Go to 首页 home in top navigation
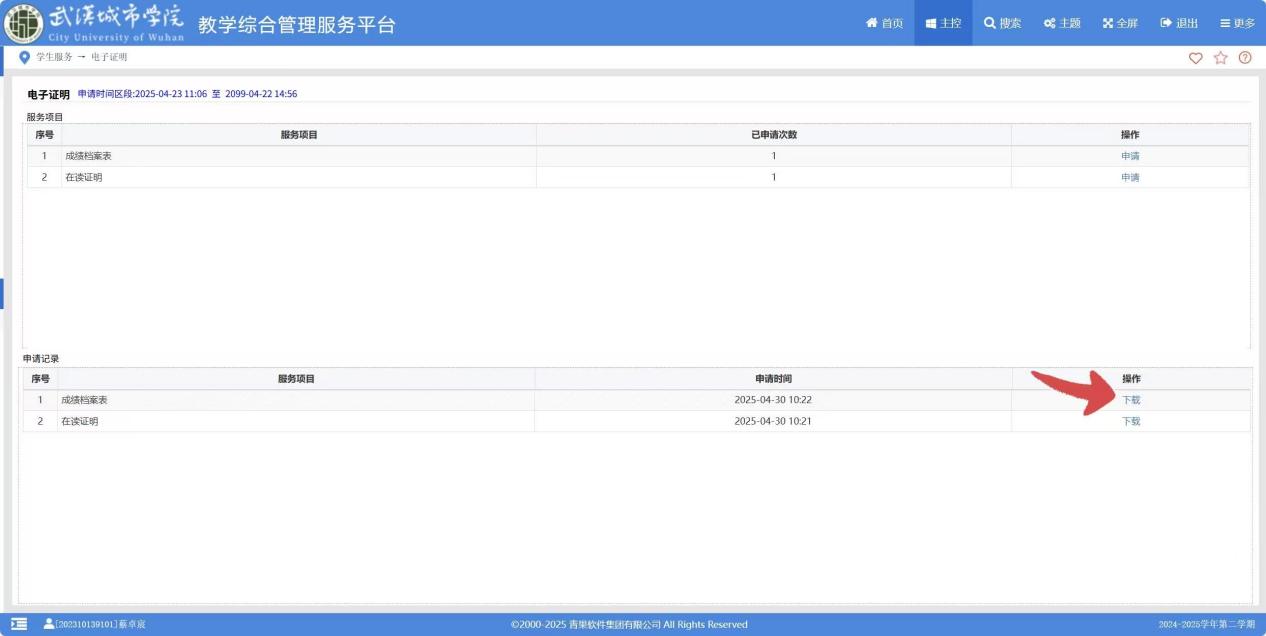The width and height of the screenshot is (1266, 636). coord(884,23)
